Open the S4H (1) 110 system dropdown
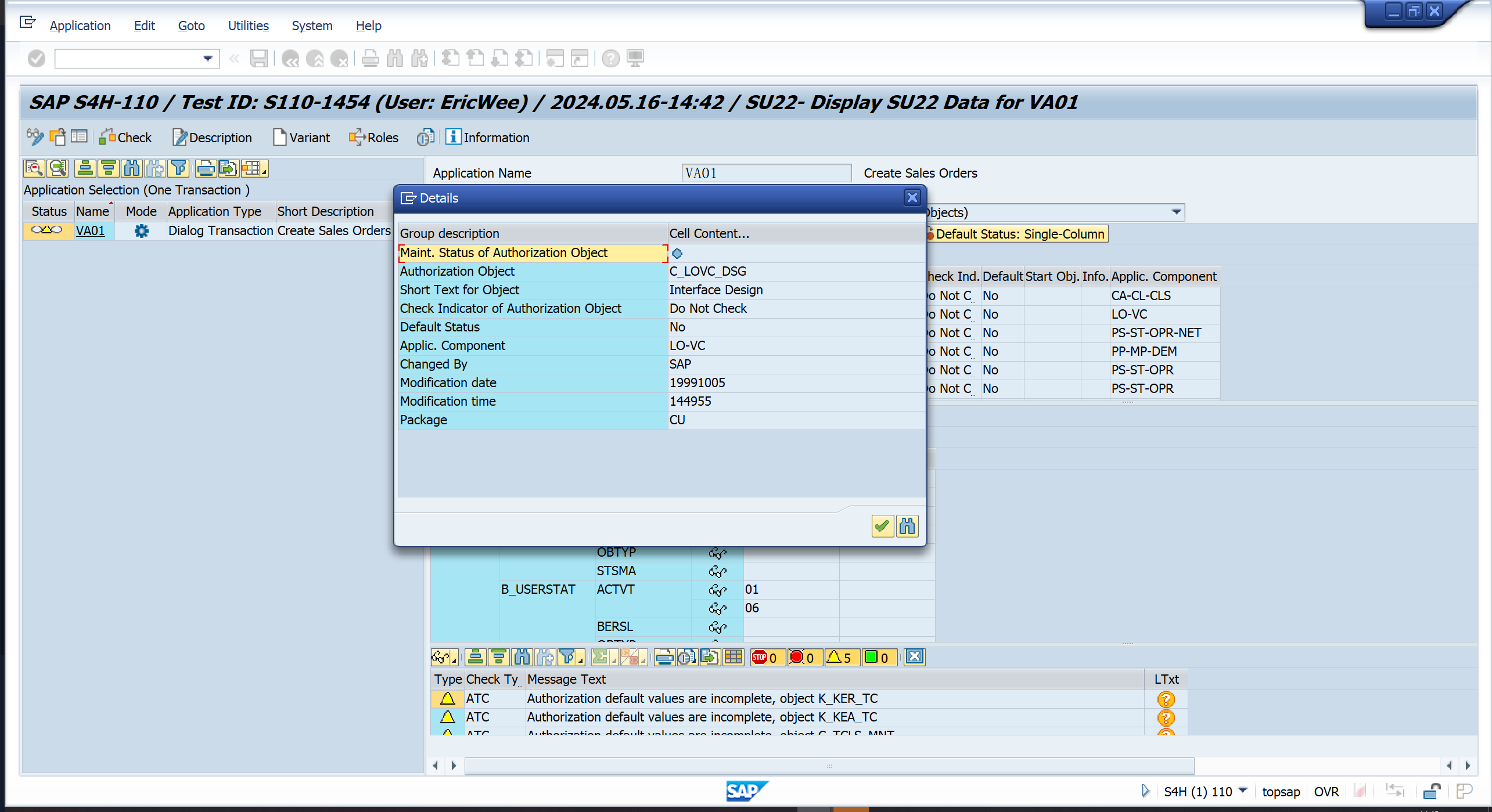Viewport: 1492px width, 812px height. (x=1242, y=791)
